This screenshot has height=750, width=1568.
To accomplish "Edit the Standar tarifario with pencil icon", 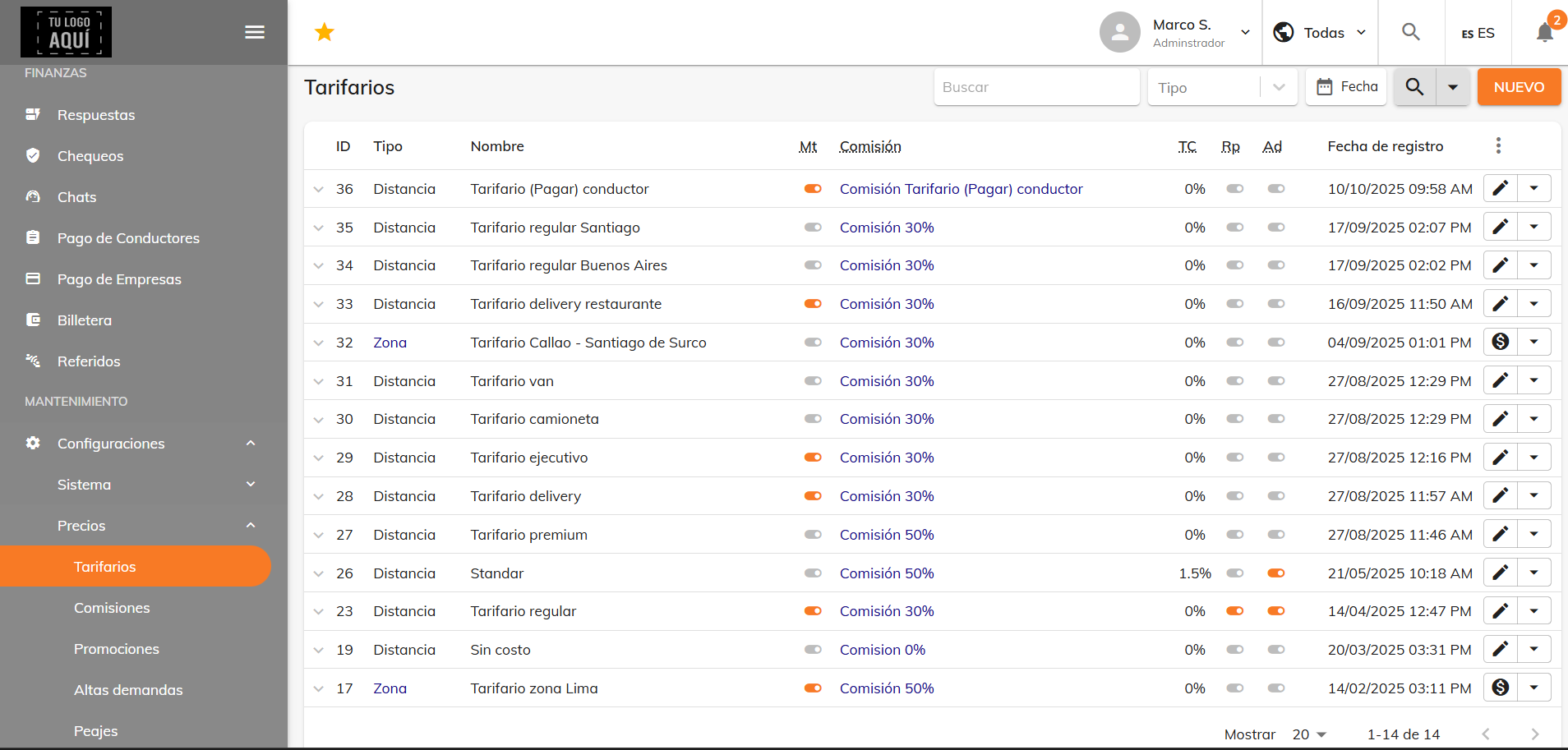I will click(x=1501, y=573).
